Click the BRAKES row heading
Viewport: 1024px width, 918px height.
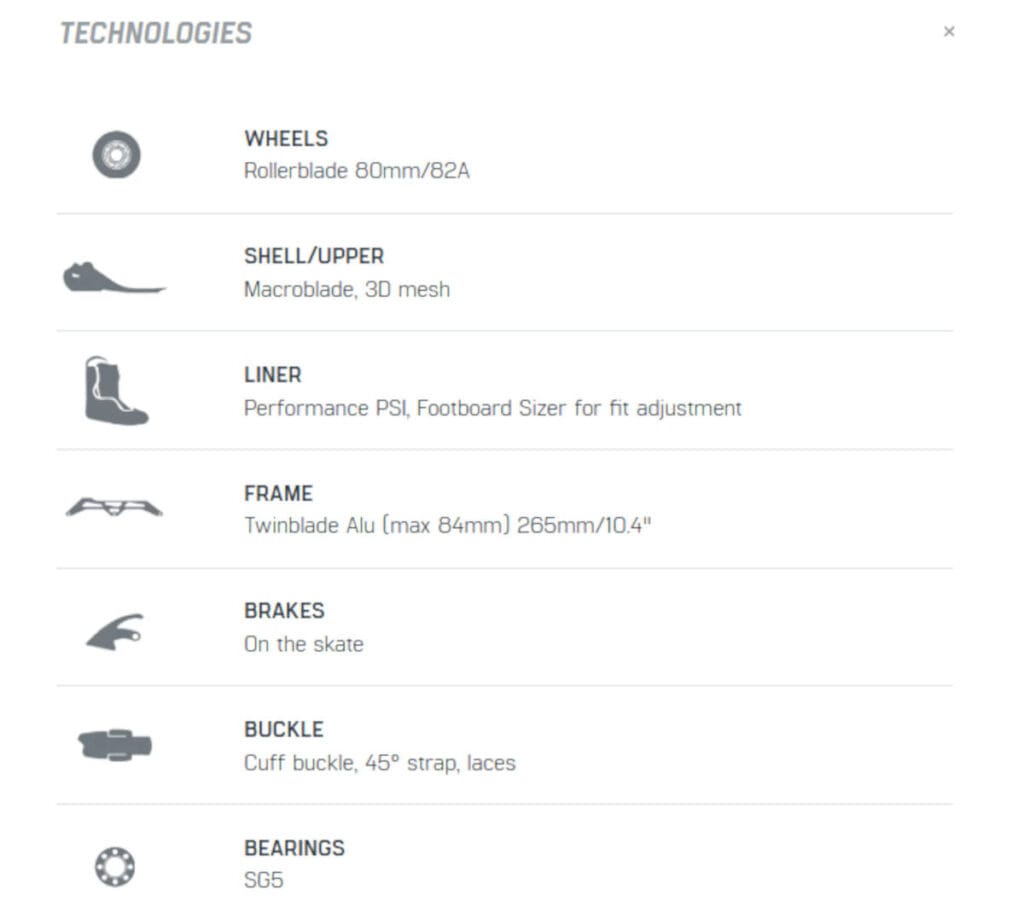(x=284, y=610)
